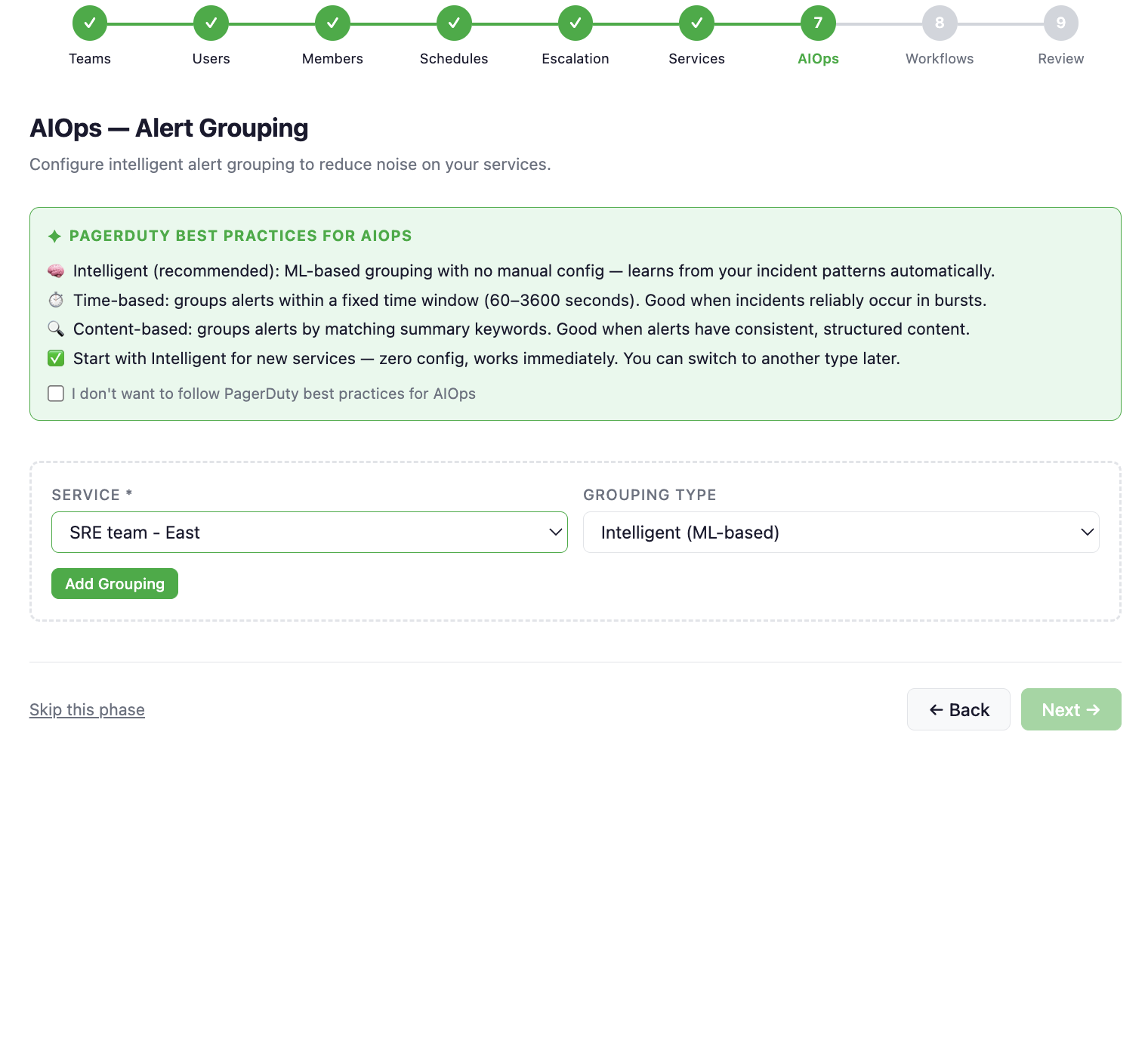Open the Grouping Type dropdown
Viewport: 1148px width, 1050px height.
pos(841,533)
